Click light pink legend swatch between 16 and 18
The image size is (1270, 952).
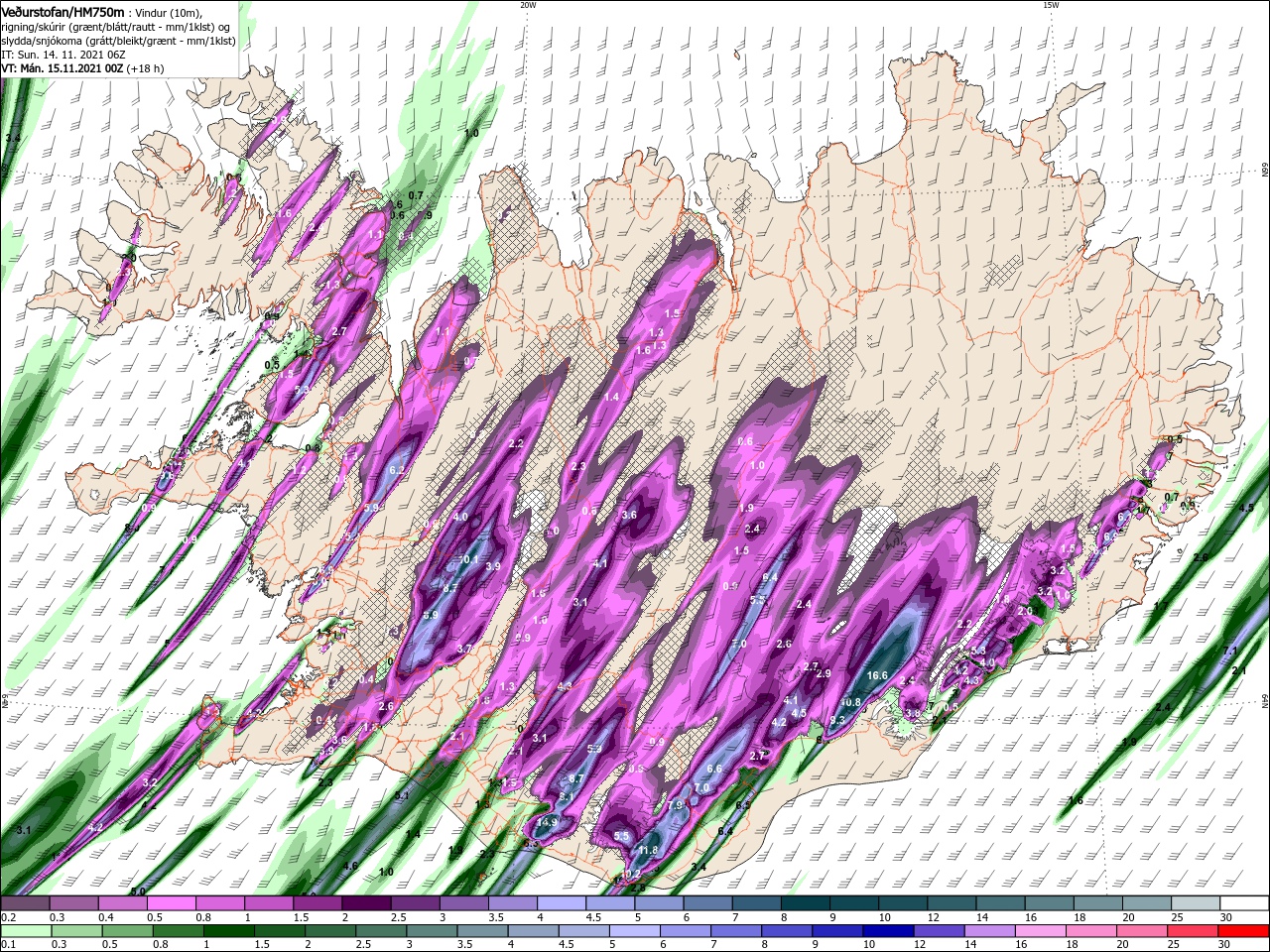tap(1039, 931)
